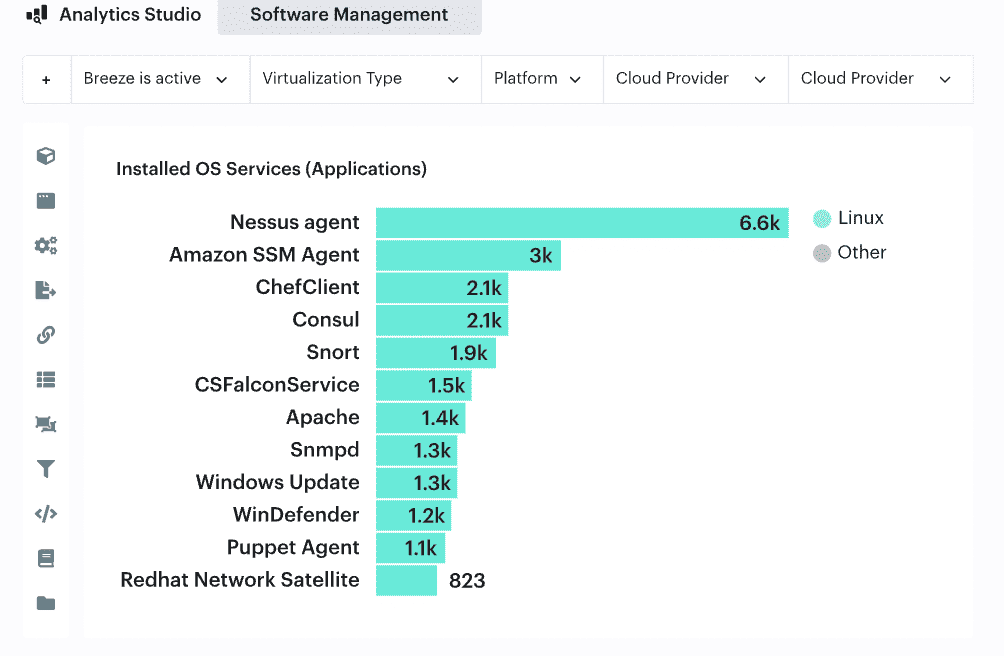This screenshot has width=1004, height=656.
Task: Open the folder sidebar icon
Action: tap(45, 603)
